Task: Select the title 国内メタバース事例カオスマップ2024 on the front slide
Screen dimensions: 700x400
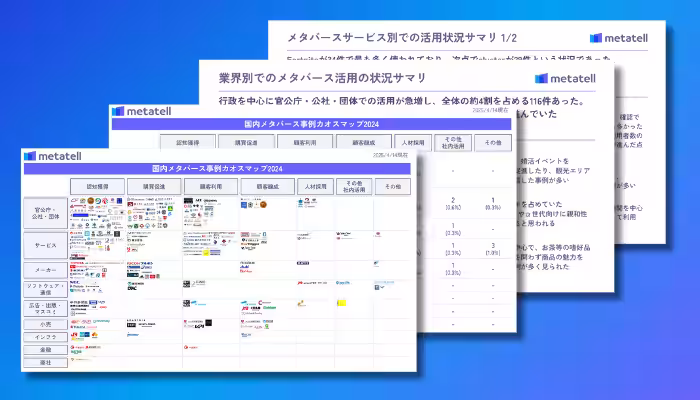Action: pos(217,169)
